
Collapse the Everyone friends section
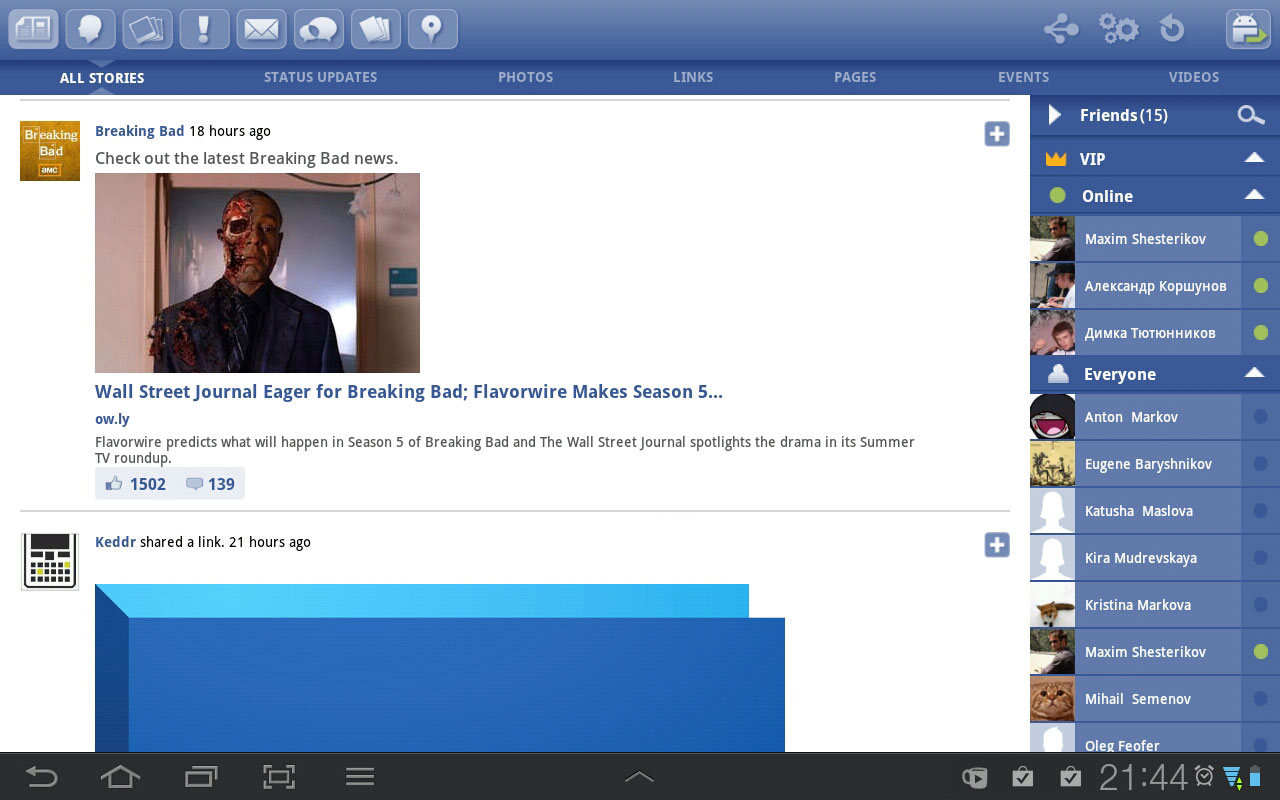coord(1254,373)
